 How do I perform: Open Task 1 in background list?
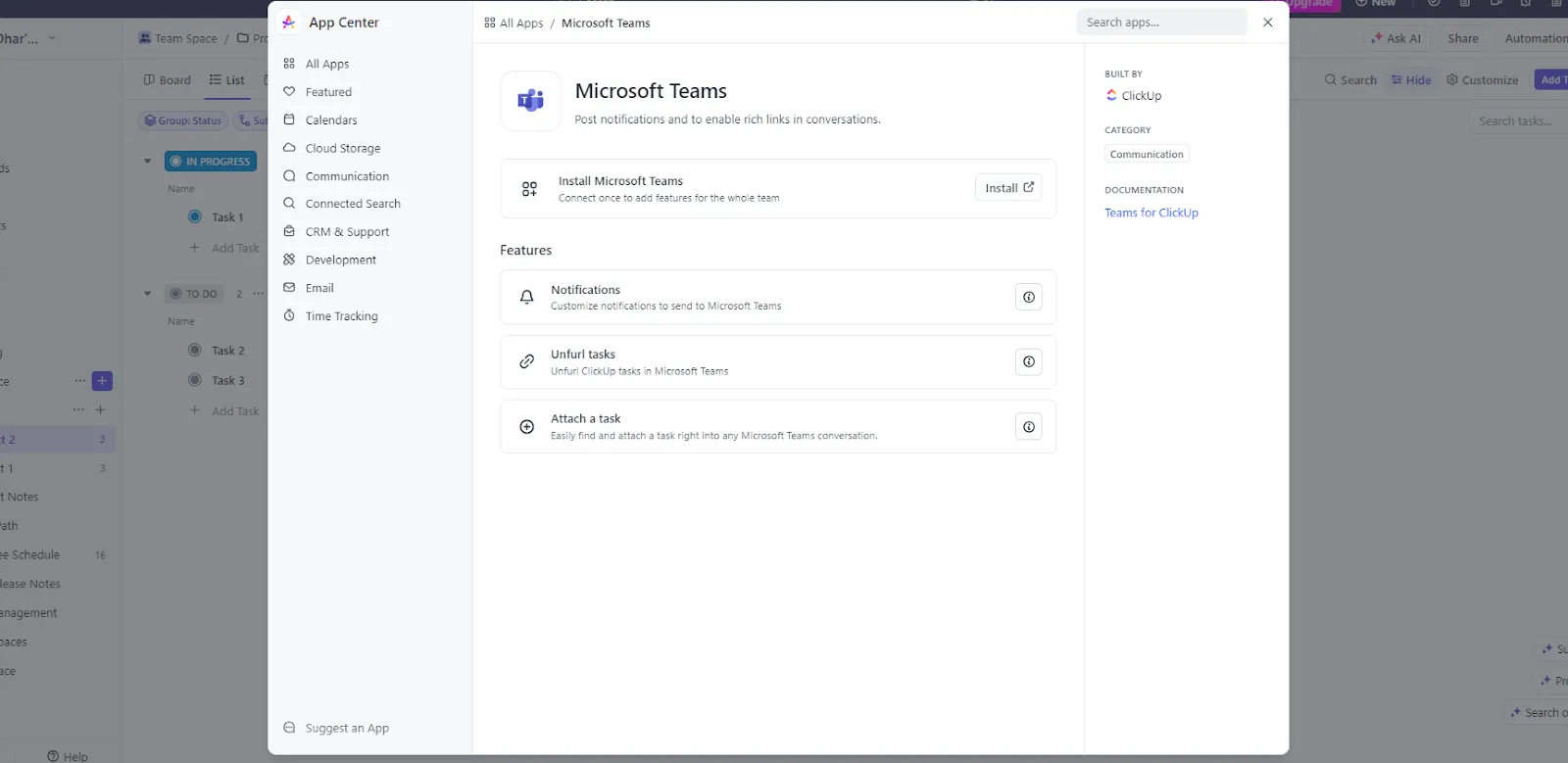(227, 217)
